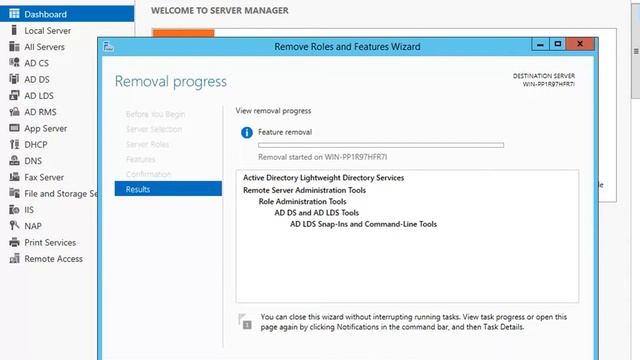The height and width of the screenshot is (360, 640).
Task: Click the Removal started status text
Action: (x=322, y=157)
